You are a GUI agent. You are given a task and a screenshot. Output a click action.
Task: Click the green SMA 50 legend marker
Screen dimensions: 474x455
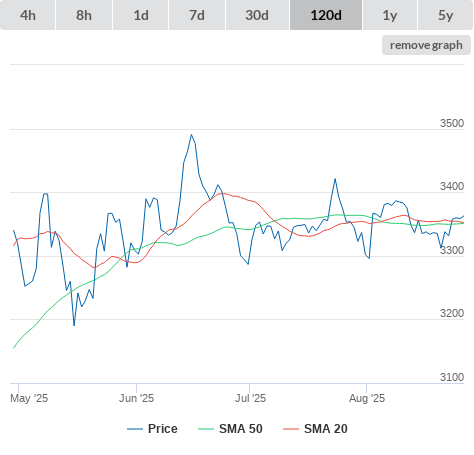point(206,429)
